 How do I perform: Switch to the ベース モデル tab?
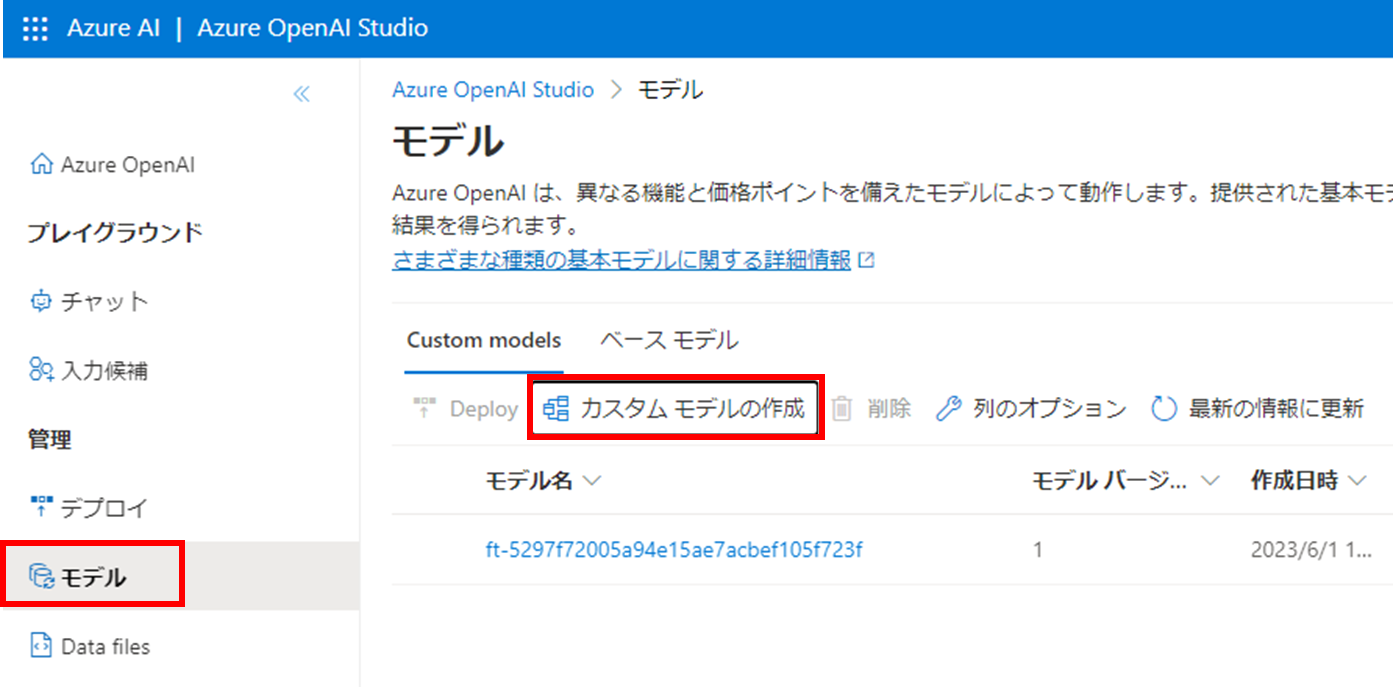666,339
